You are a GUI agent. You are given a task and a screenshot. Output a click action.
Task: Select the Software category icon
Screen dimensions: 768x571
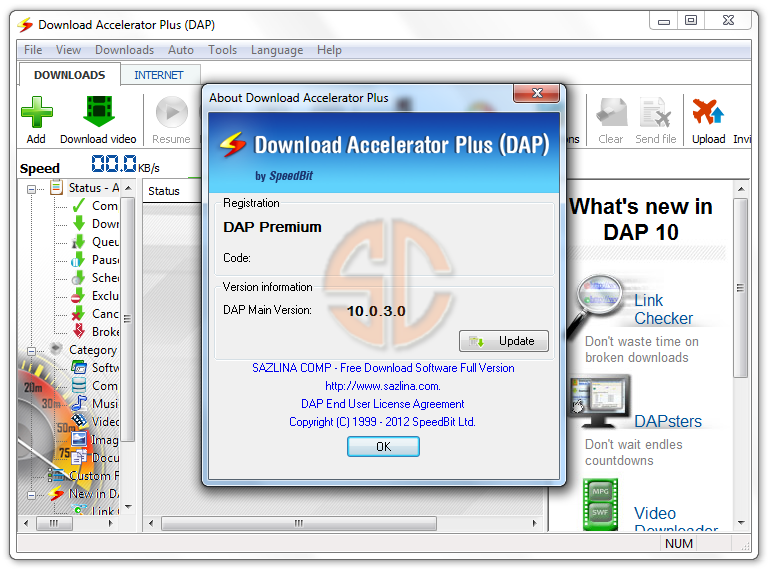coord(78,367)
